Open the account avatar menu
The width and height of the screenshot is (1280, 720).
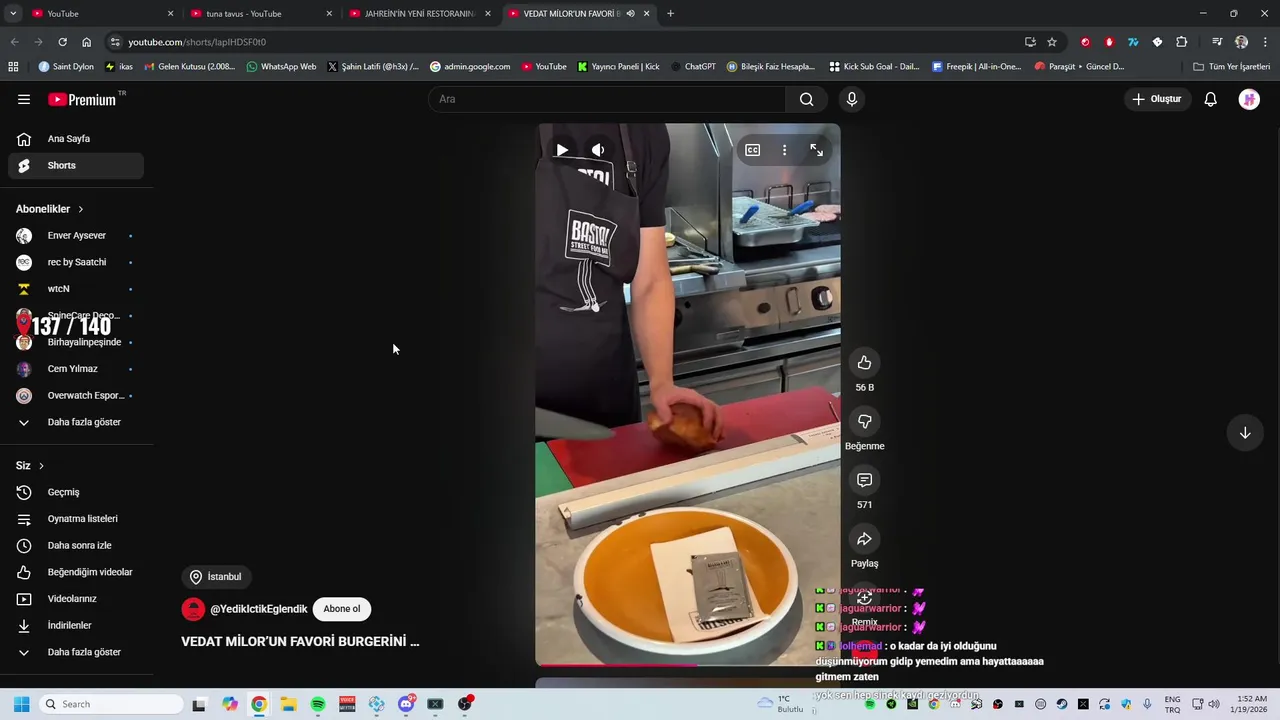1249,99
